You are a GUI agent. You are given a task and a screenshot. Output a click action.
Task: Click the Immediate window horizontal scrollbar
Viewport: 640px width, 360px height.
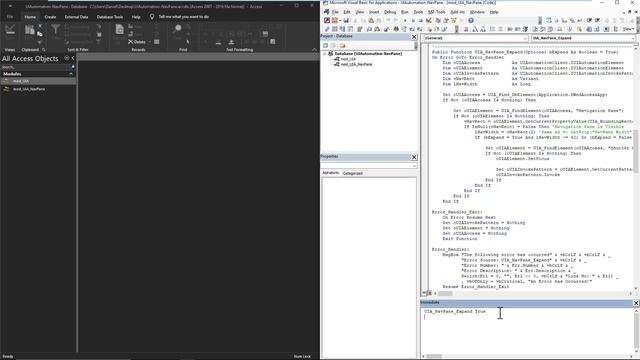point(434,356)
